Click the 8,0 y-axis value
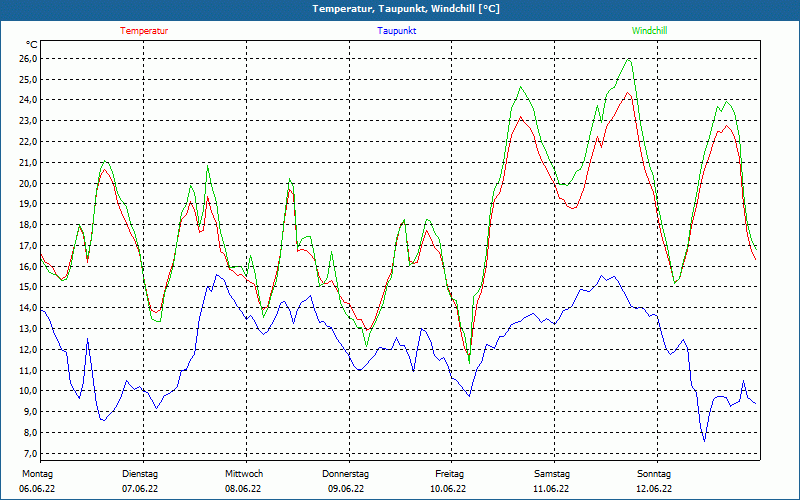 click(x=31, y=433)
